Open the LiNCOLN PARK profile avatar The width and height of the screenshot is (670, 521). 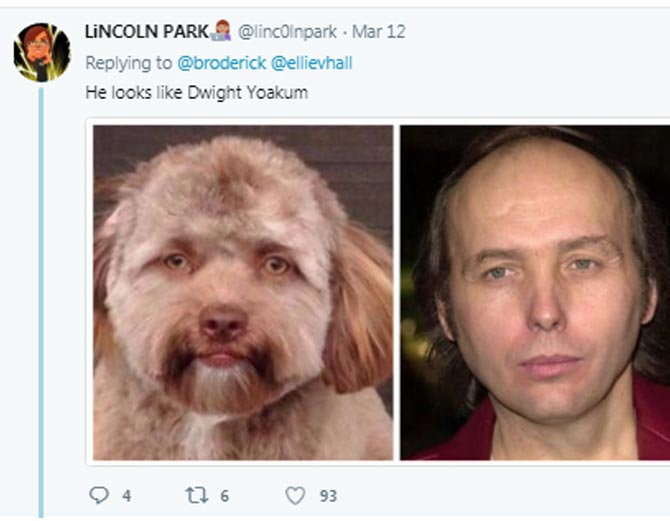[41, 52]
